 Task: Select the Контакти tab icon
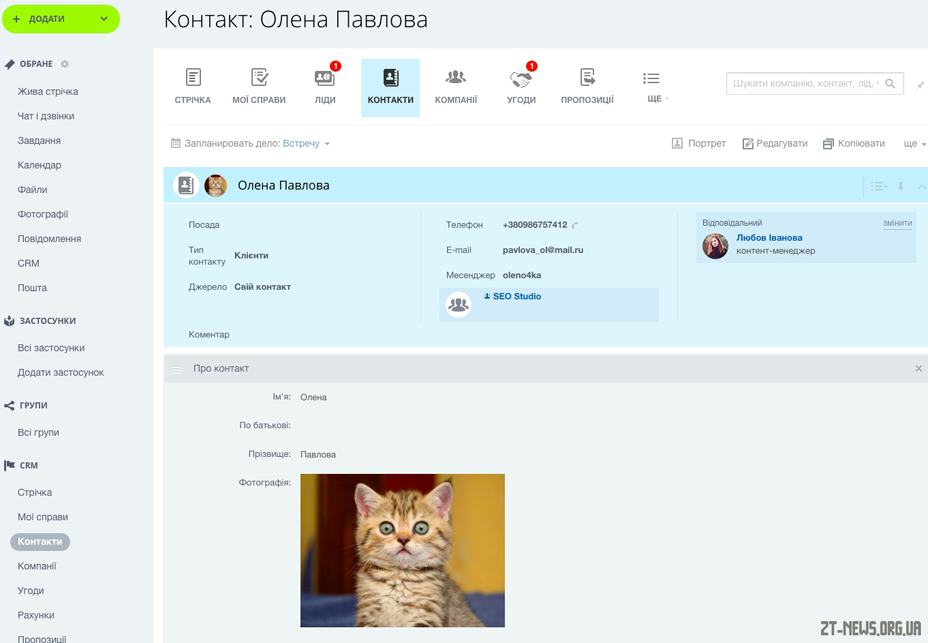point(391,78)
